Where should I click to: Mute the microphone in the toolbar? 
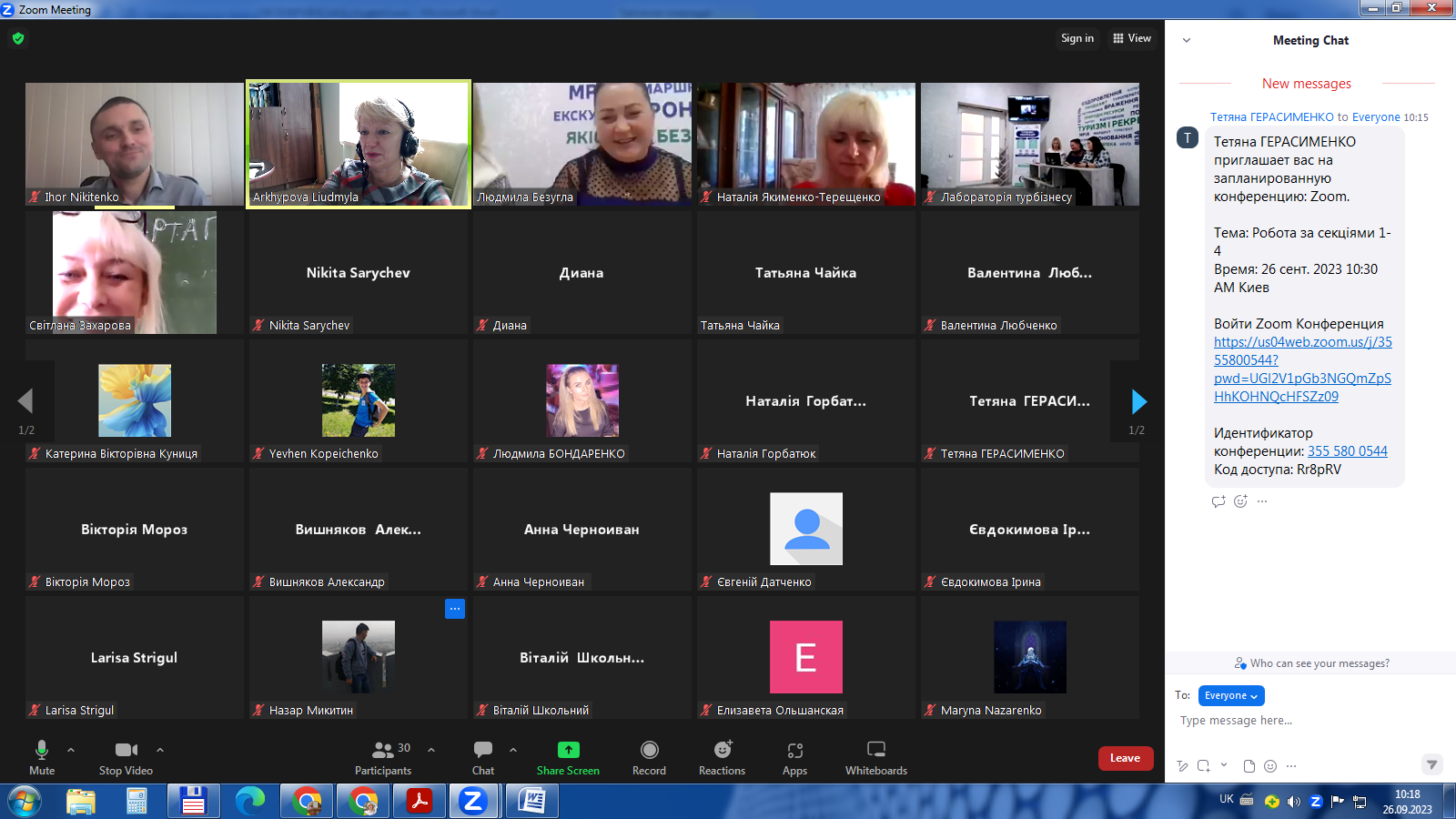pos(42,756)
